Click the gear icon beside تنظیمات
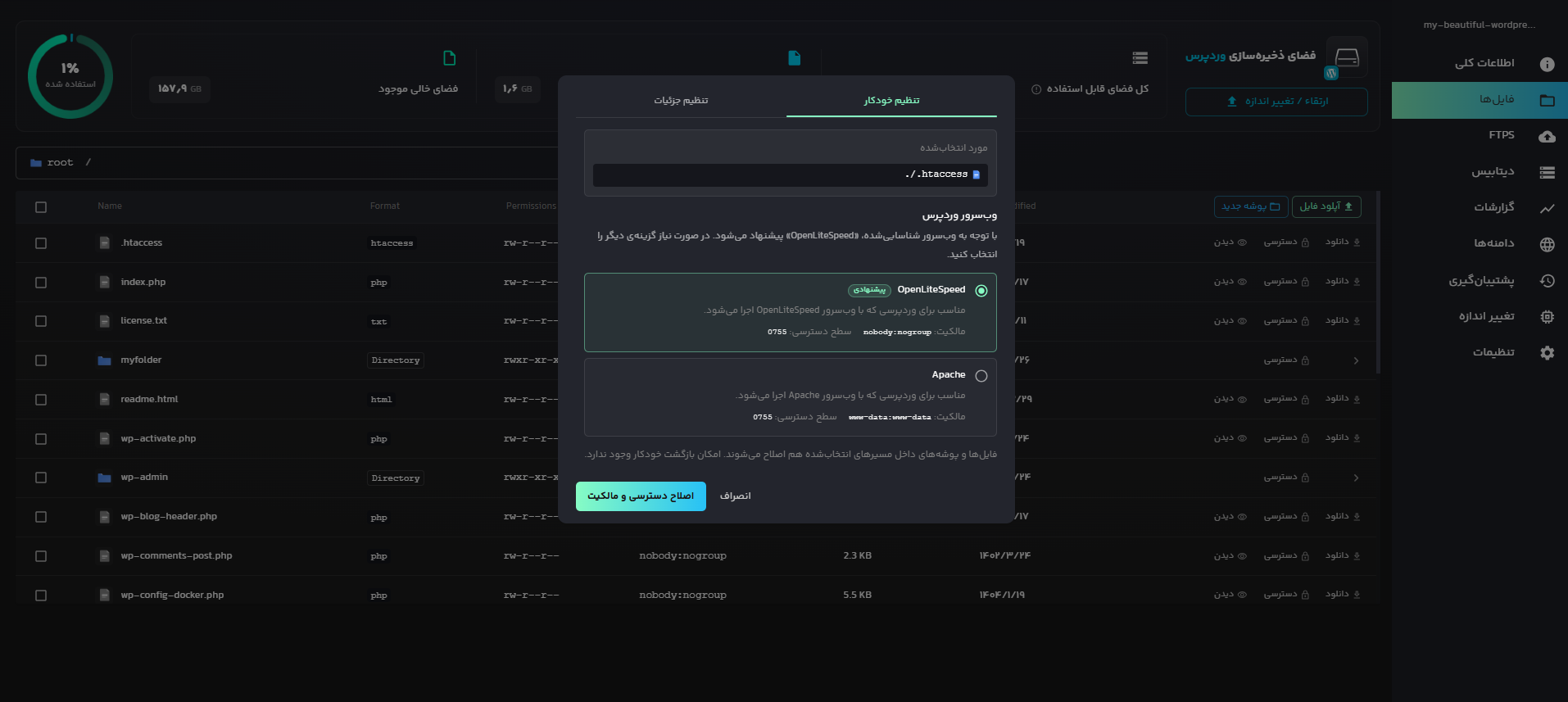Image resolution: width=1568 pixels, height=702 pixels. (1547, 353)
